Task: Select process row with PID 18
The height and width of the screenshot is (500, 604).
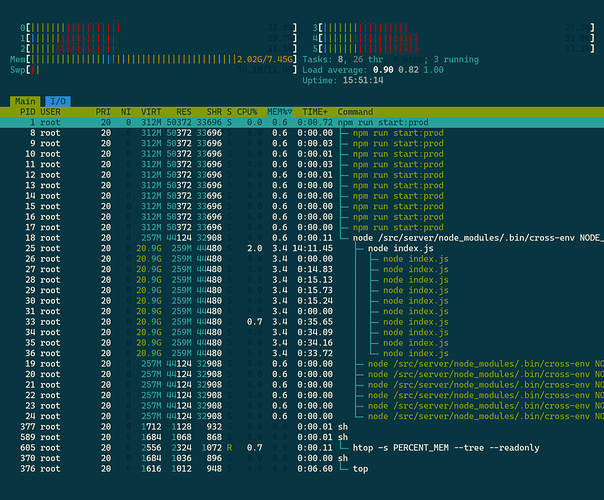Action: [x=300, y=237]
